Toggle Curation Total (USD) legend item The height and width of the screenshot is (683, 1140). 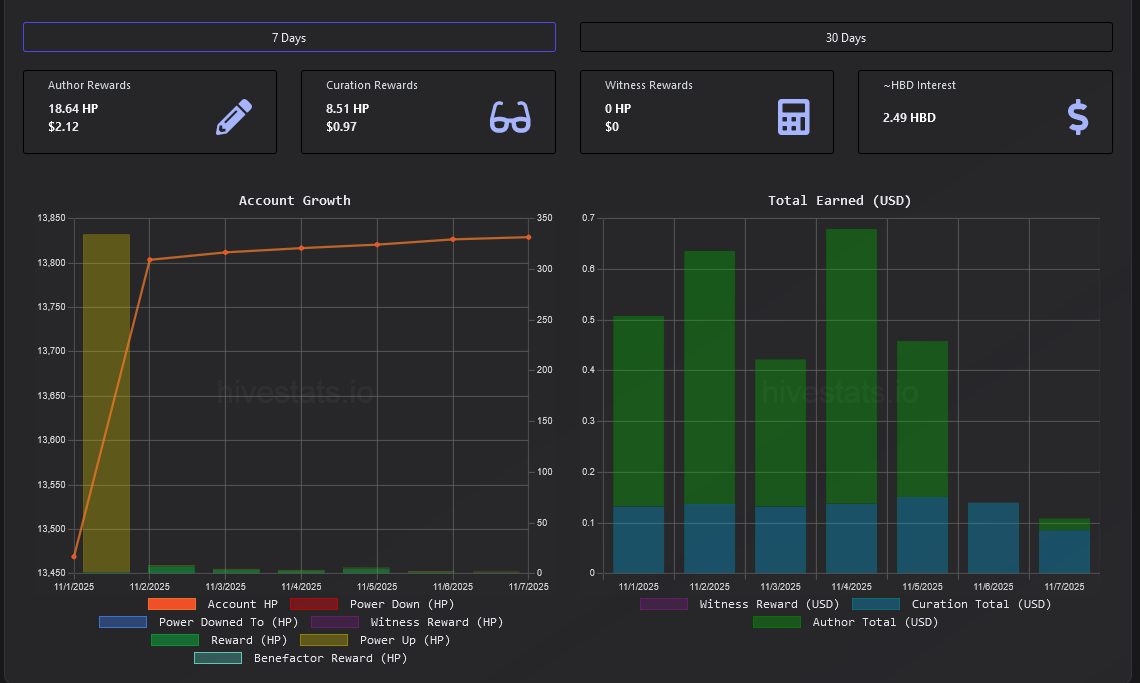pyautogui.click(x=876, y=604)
